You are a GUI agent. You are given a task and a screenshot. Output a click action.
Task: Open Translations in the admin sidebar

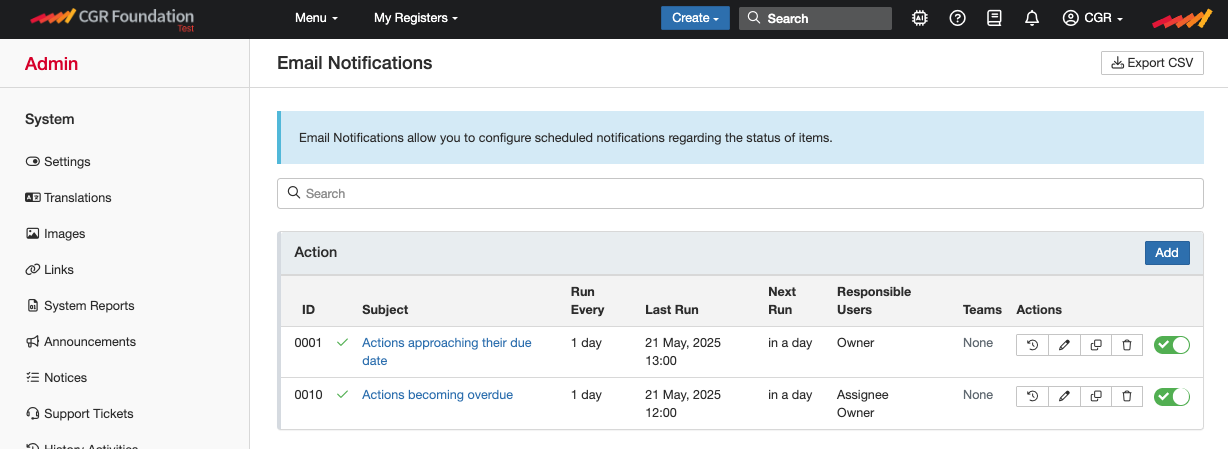coord(68,198)
